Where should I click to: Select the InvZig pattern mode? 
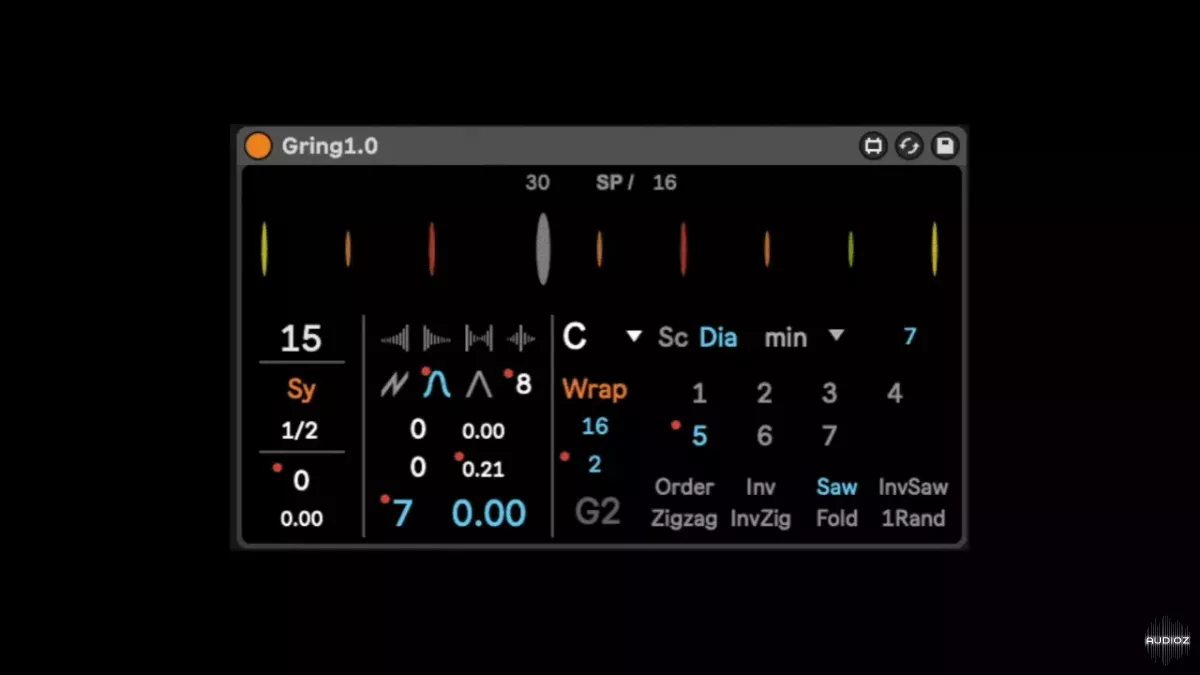761,519
